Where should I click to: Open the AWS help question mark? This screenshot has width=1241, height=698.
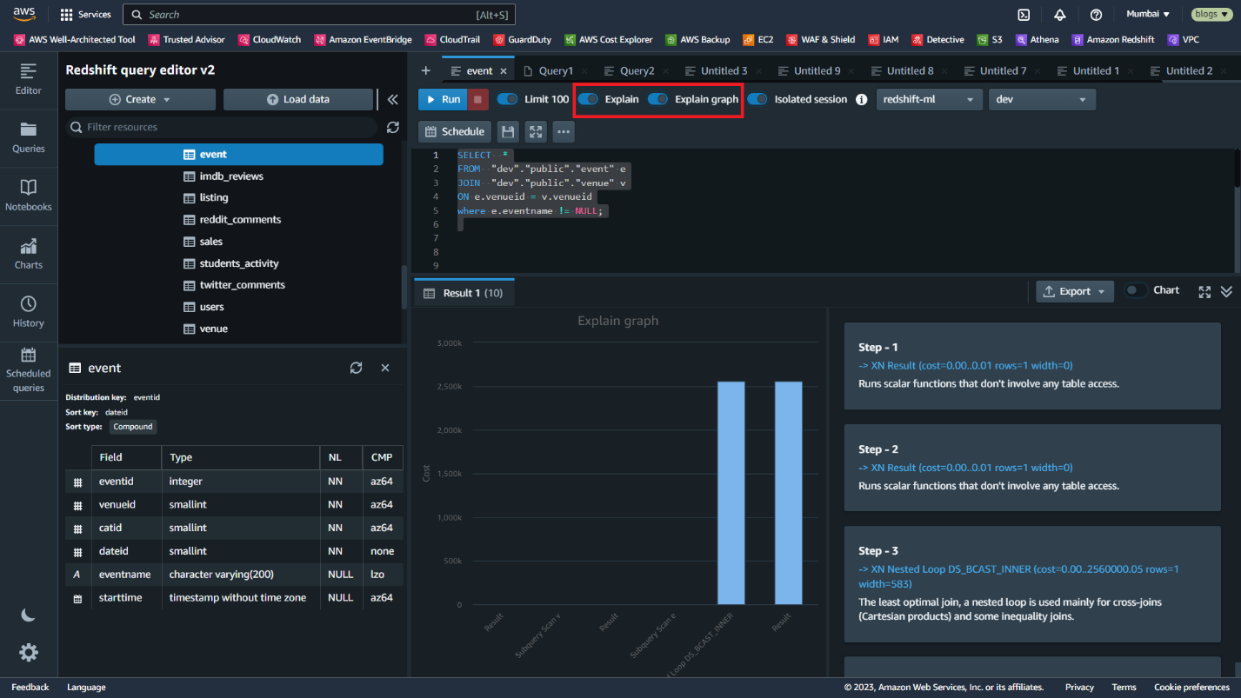(x=1096, y=14)
